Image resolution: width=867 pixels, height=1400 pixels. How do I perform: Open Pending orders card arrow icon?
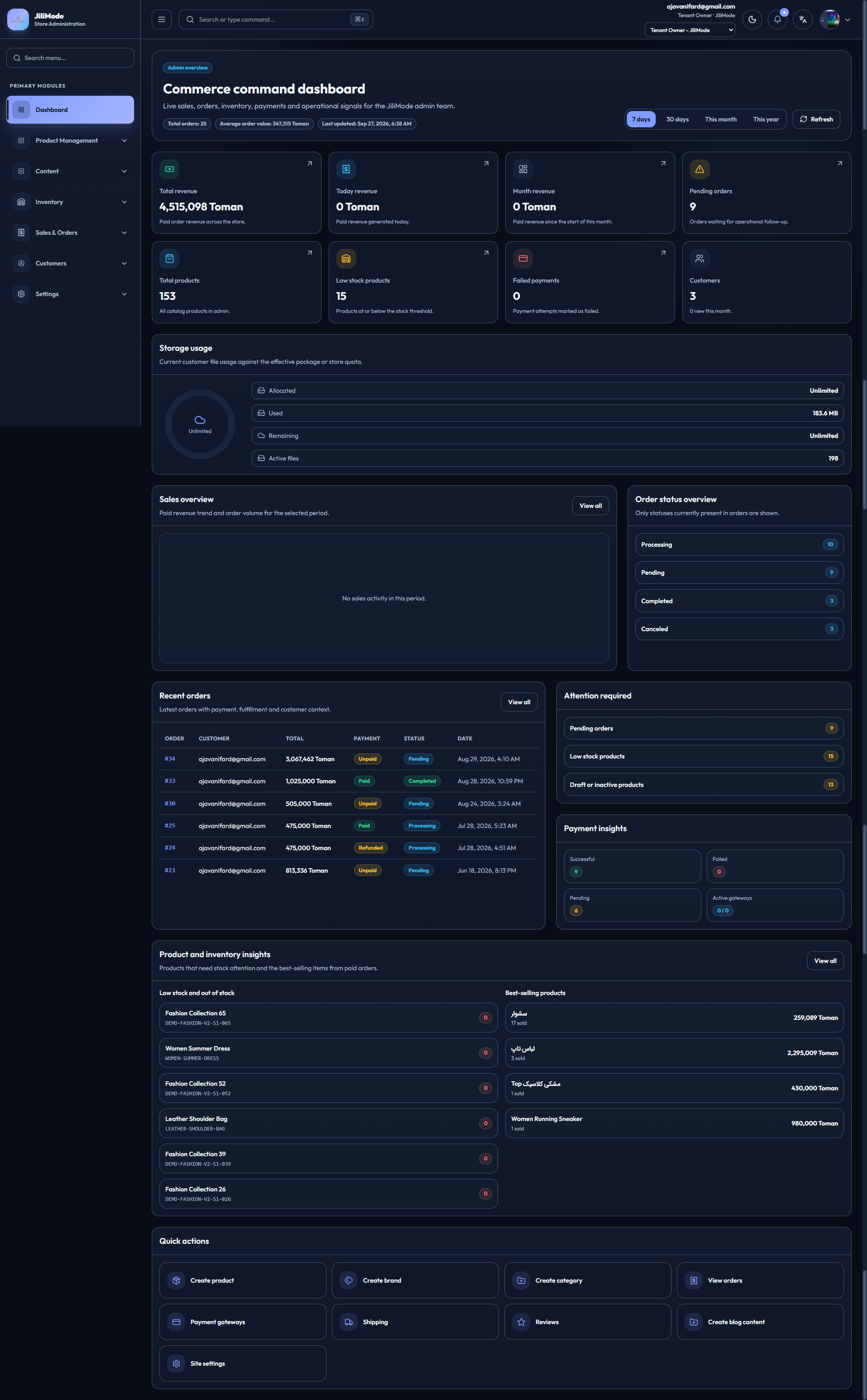[840, 163]
